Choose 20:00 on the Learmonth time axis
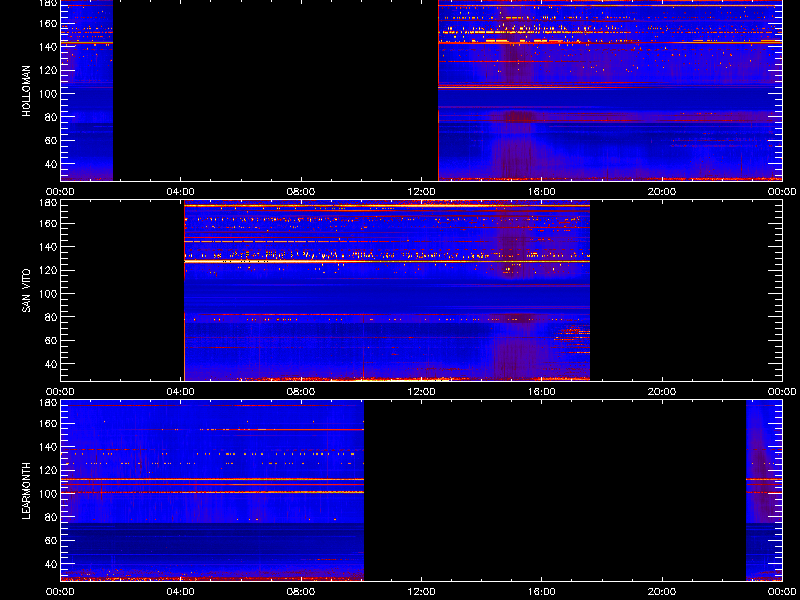800x600 pixels. pyautogui.click(x=662, y=592)
